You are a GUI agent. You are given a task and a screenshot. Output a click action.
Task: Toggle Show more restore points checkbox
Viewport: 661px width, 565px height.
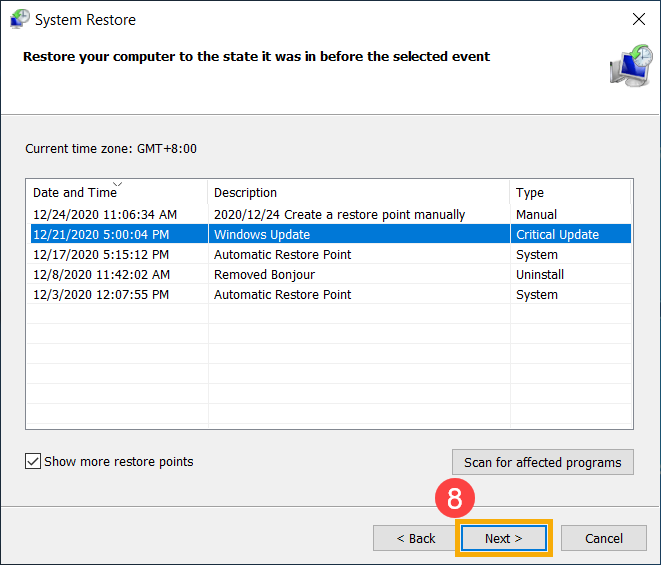point(35,462)
